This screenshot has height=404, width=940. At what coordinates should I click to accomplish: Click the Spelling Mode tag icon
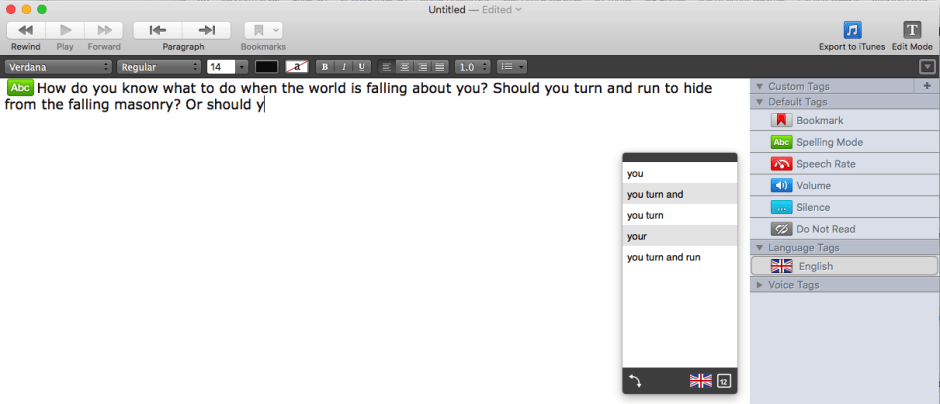coord(782,142)
